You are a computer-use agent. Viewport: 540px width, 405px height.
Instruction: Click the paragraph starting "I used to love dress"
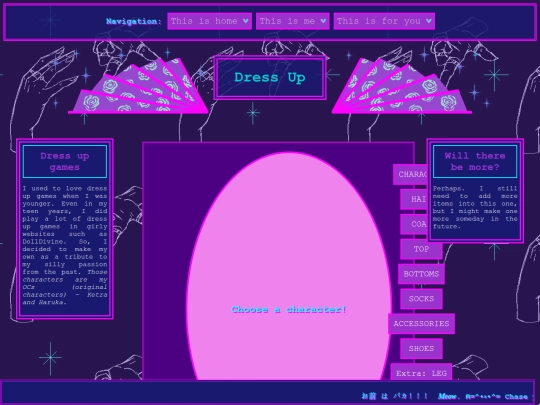[x=65, y=245]
